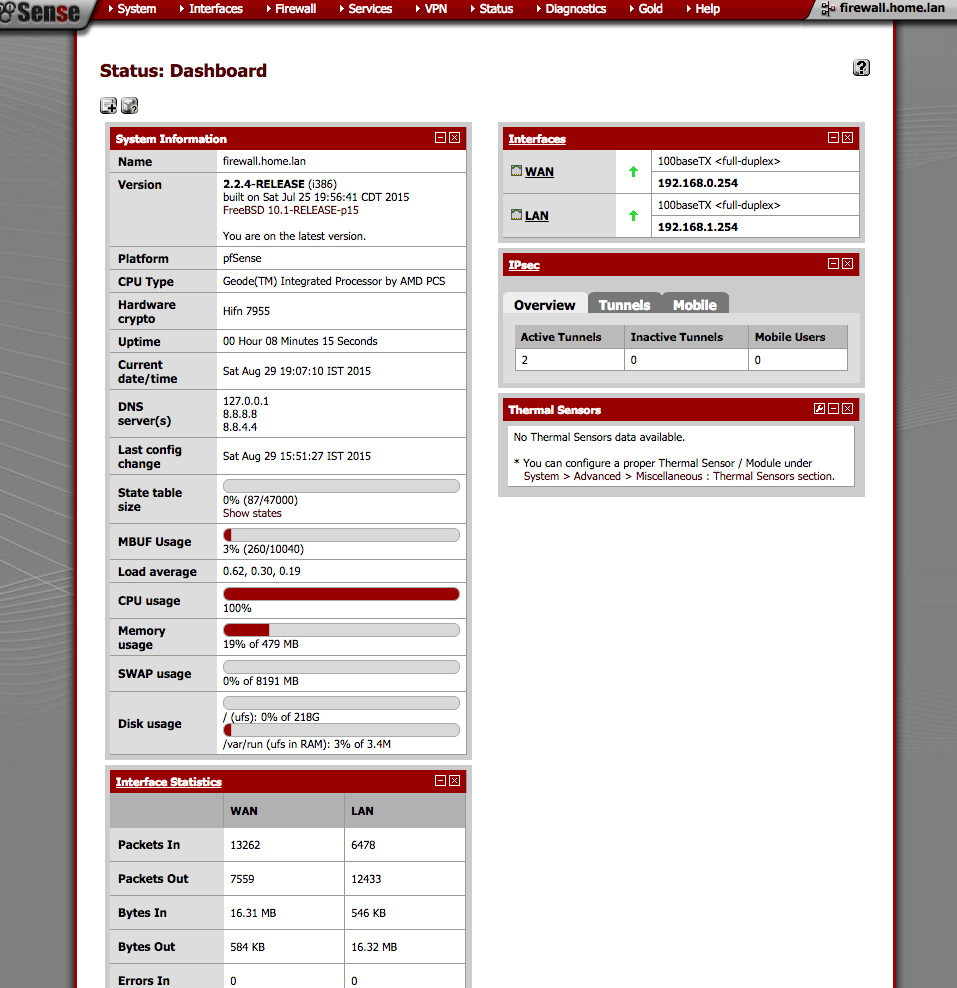The height and width of the screenshot is (988, 957).
Task: Collapse the Interface Statistics widget
Action: coord(440,781)
